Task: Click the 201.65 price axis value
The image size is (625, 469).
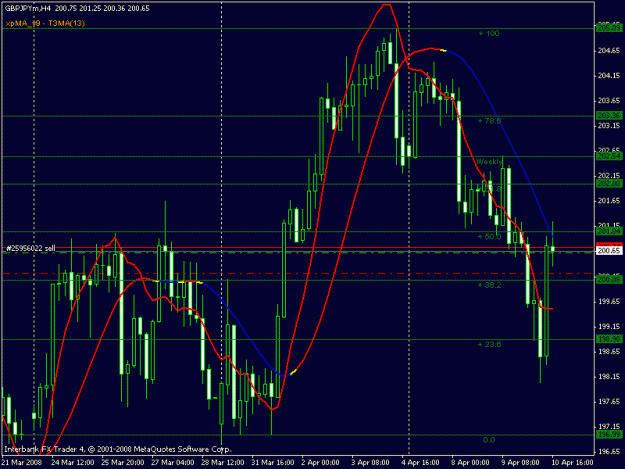Action: click(x=609, y=200)
